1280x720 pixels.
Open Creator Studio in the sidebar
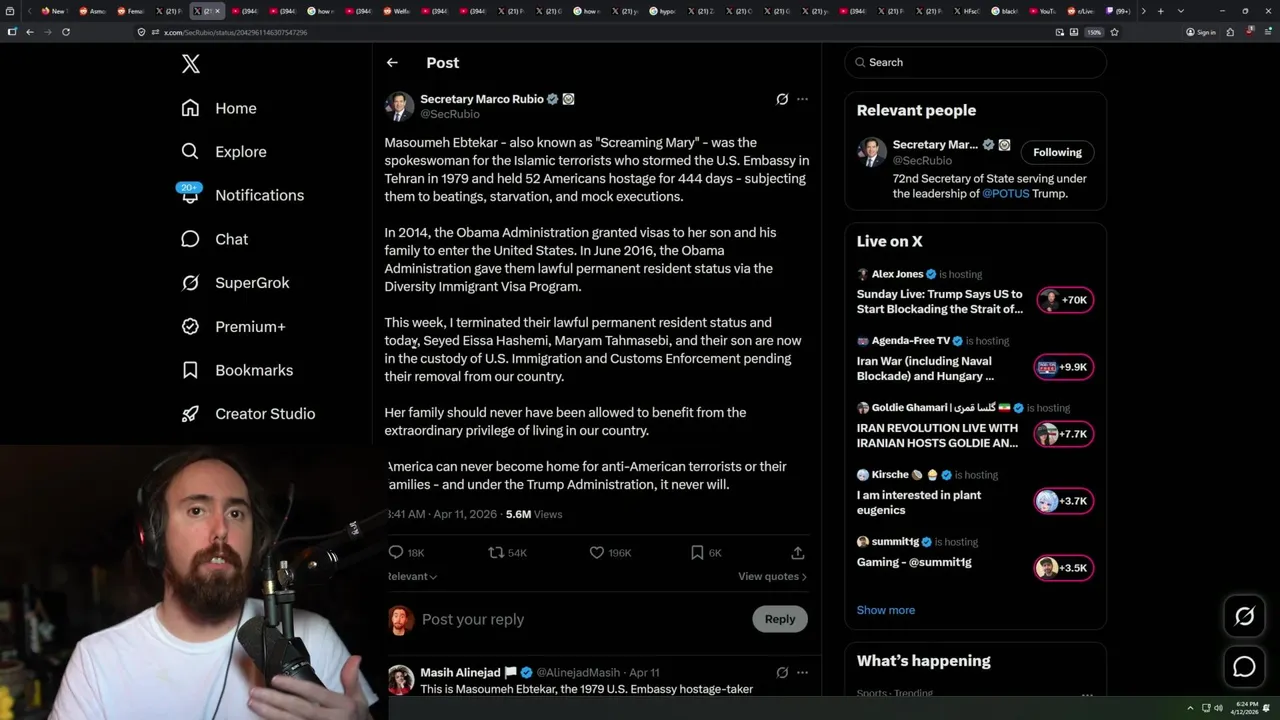pyautogui.click(x=248, y=413)
